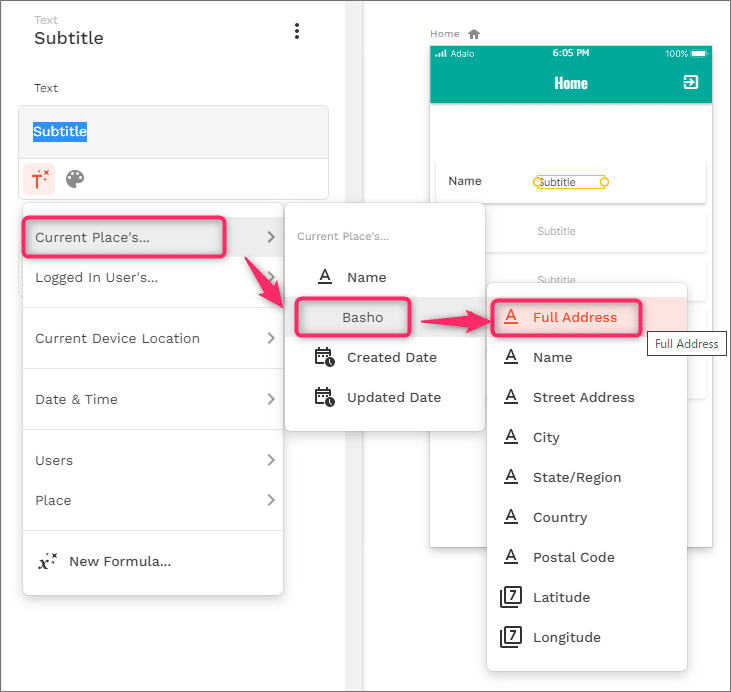Click the text icon next to Full Address
Viewport: 731px width, 692px height.
pos(511,317)
